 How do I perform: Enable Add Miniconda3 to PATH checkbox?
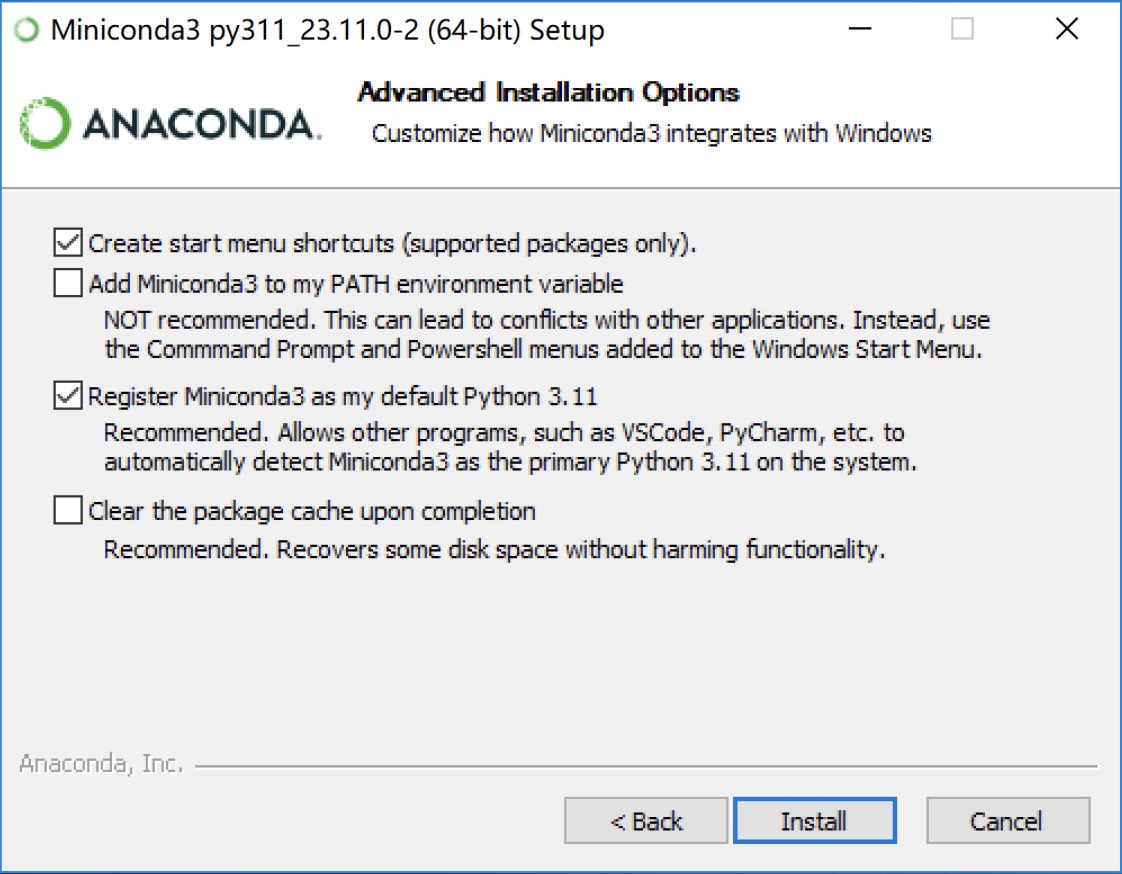point(68,283)
